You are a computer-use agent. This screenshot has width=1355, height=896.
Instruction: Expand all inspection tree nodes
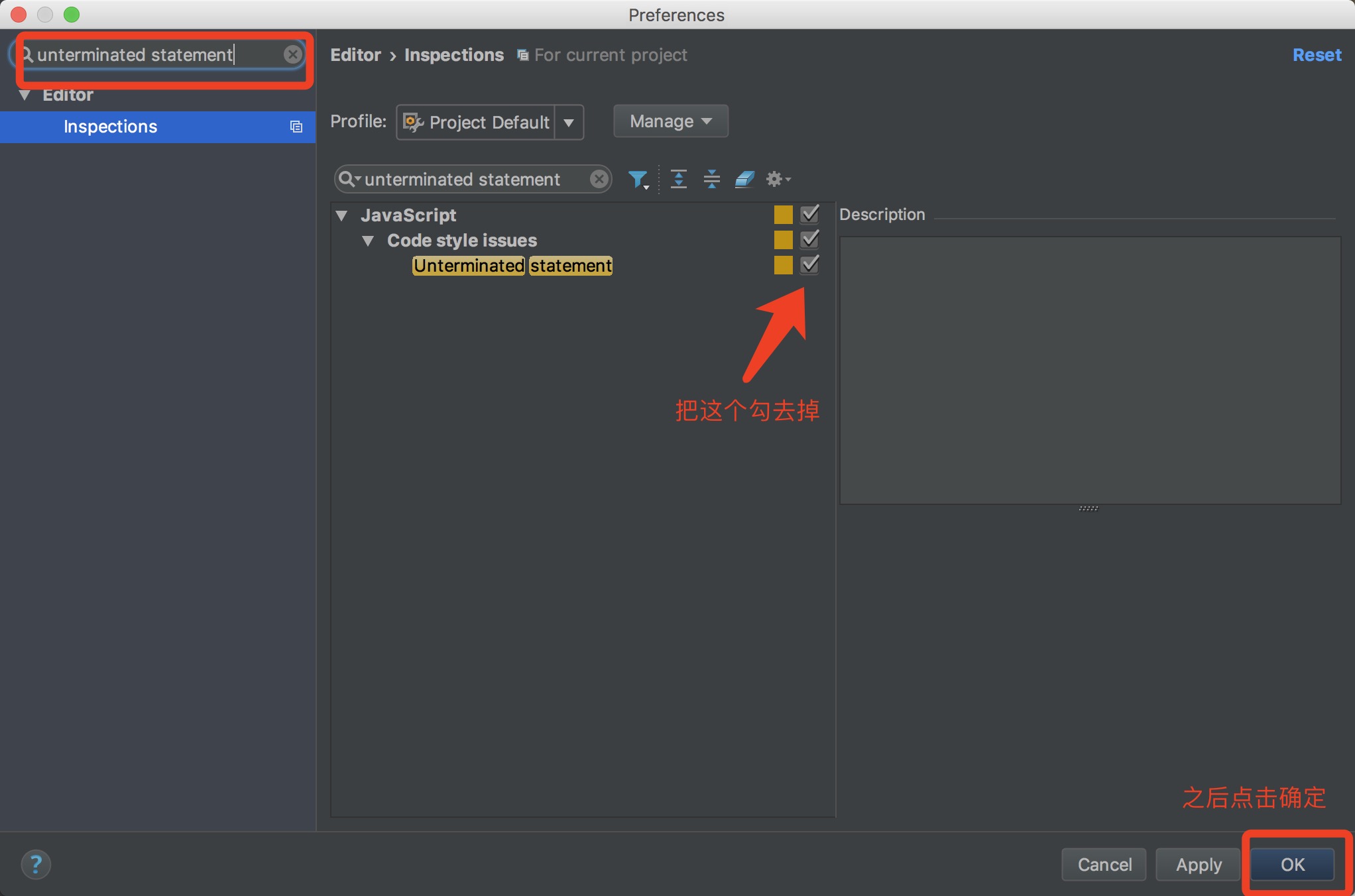678,179
